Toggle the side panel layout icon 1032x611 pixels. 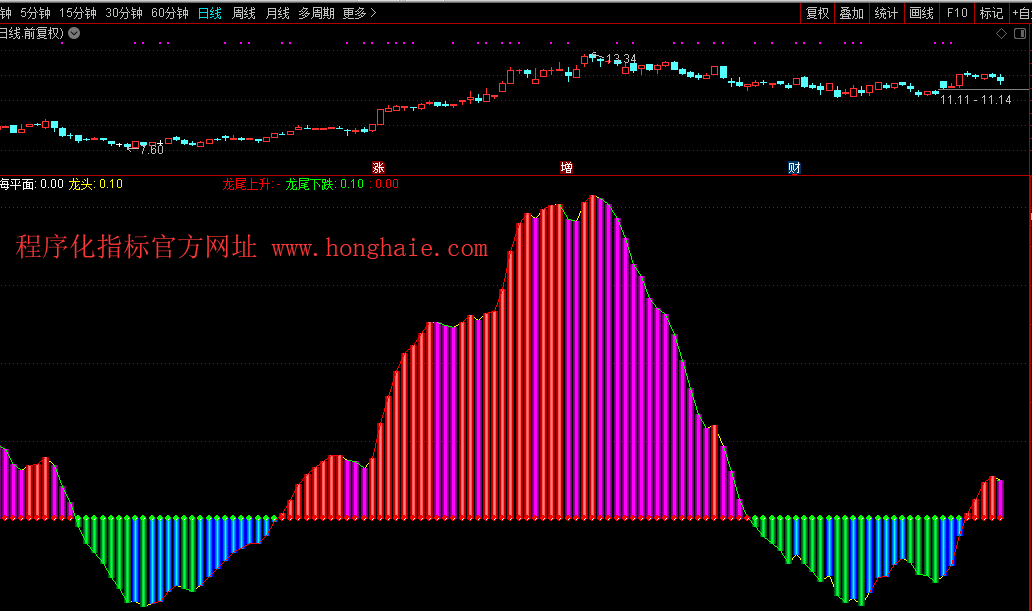click(x=1019, y=33)
